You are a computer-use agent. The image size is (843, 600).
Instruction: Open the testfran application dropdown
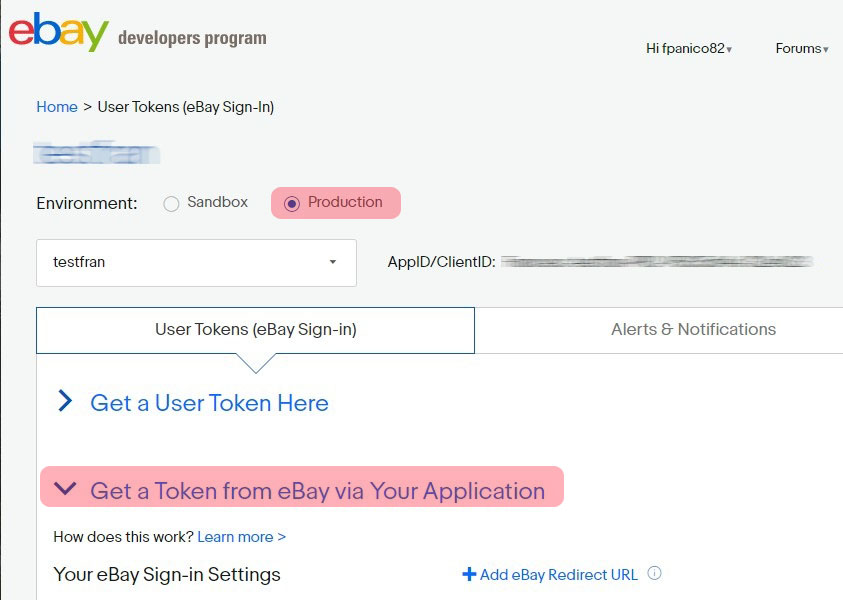[x=196, y=263]
